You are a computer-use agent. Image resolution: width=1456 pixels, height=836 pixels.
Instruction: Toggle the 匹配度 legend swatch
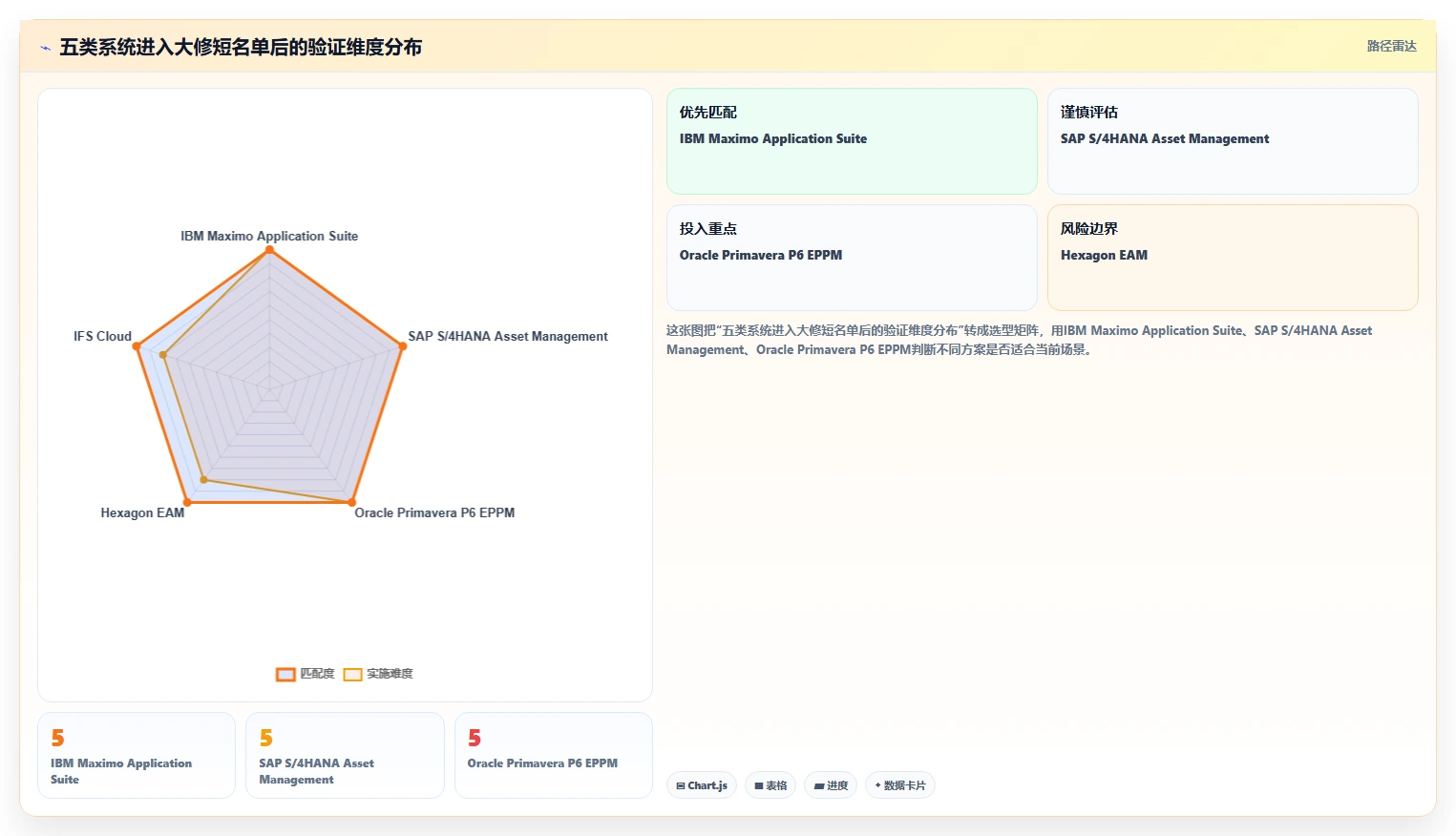point(285,675)
